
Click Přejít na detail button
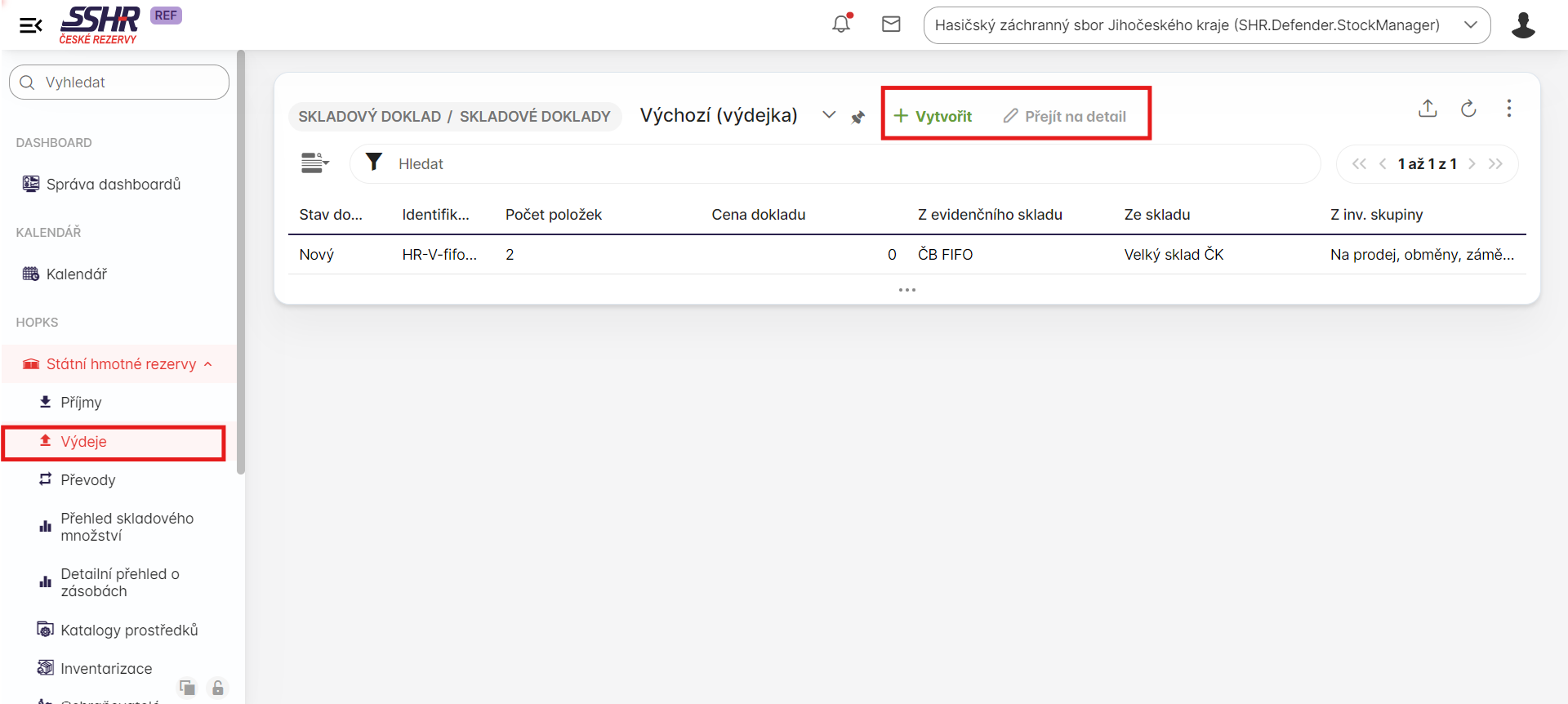pyautogui.click(x=1064, y=116)
